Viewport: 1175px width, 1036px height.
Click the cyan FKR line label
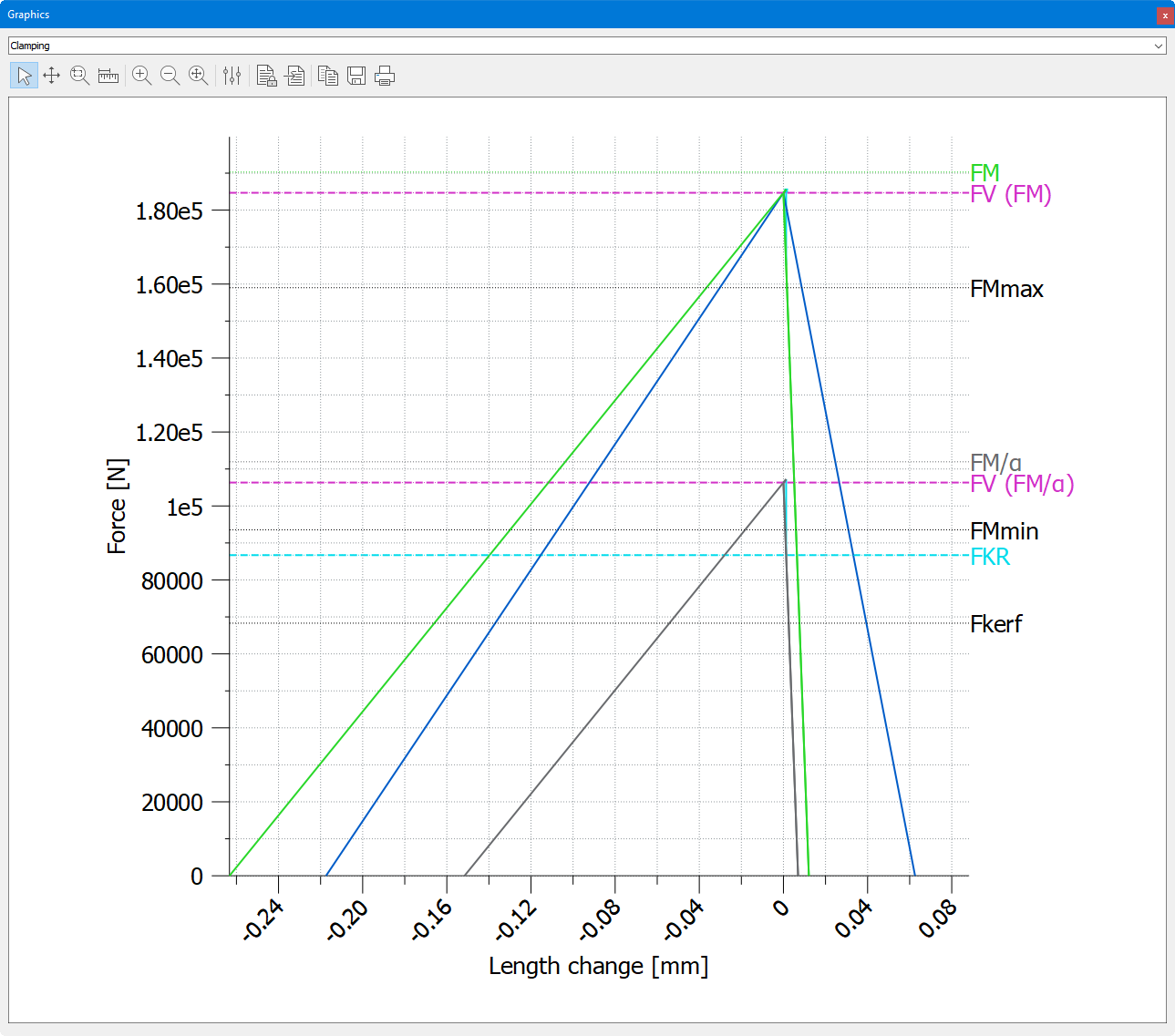[x=990, y=557]
